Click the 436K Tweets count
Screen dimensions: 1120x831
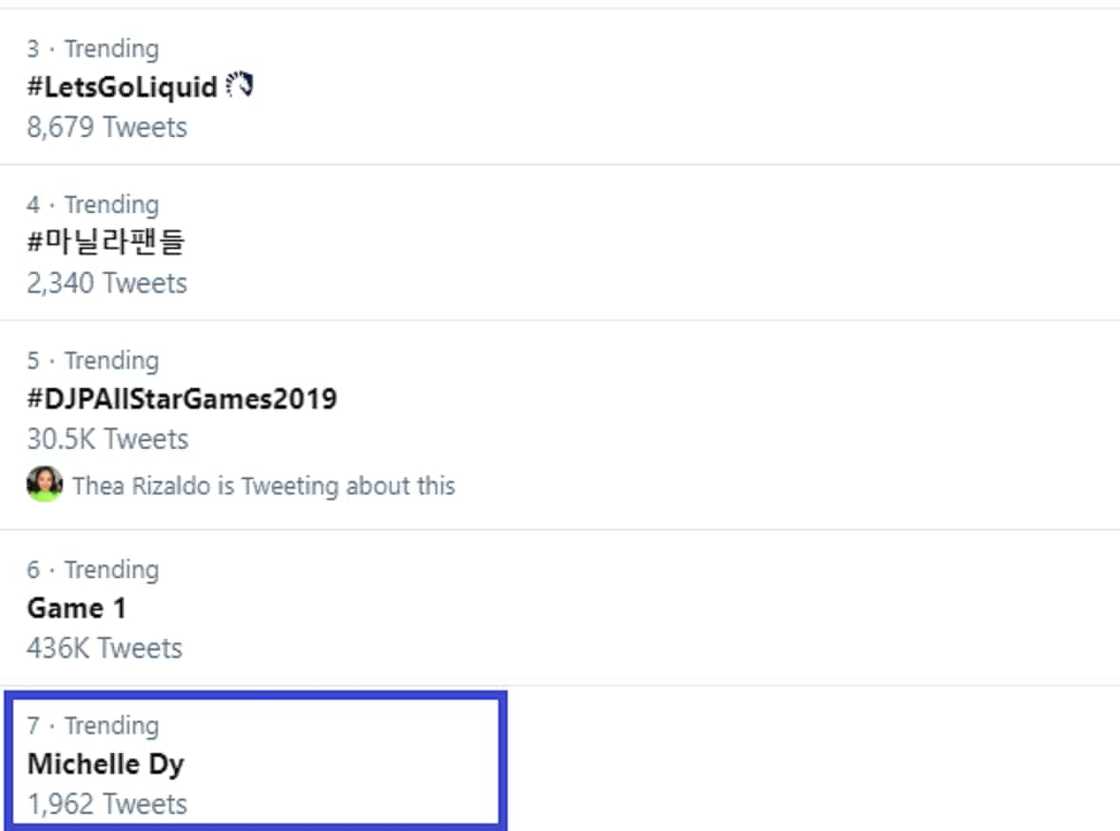pos(104,648)
